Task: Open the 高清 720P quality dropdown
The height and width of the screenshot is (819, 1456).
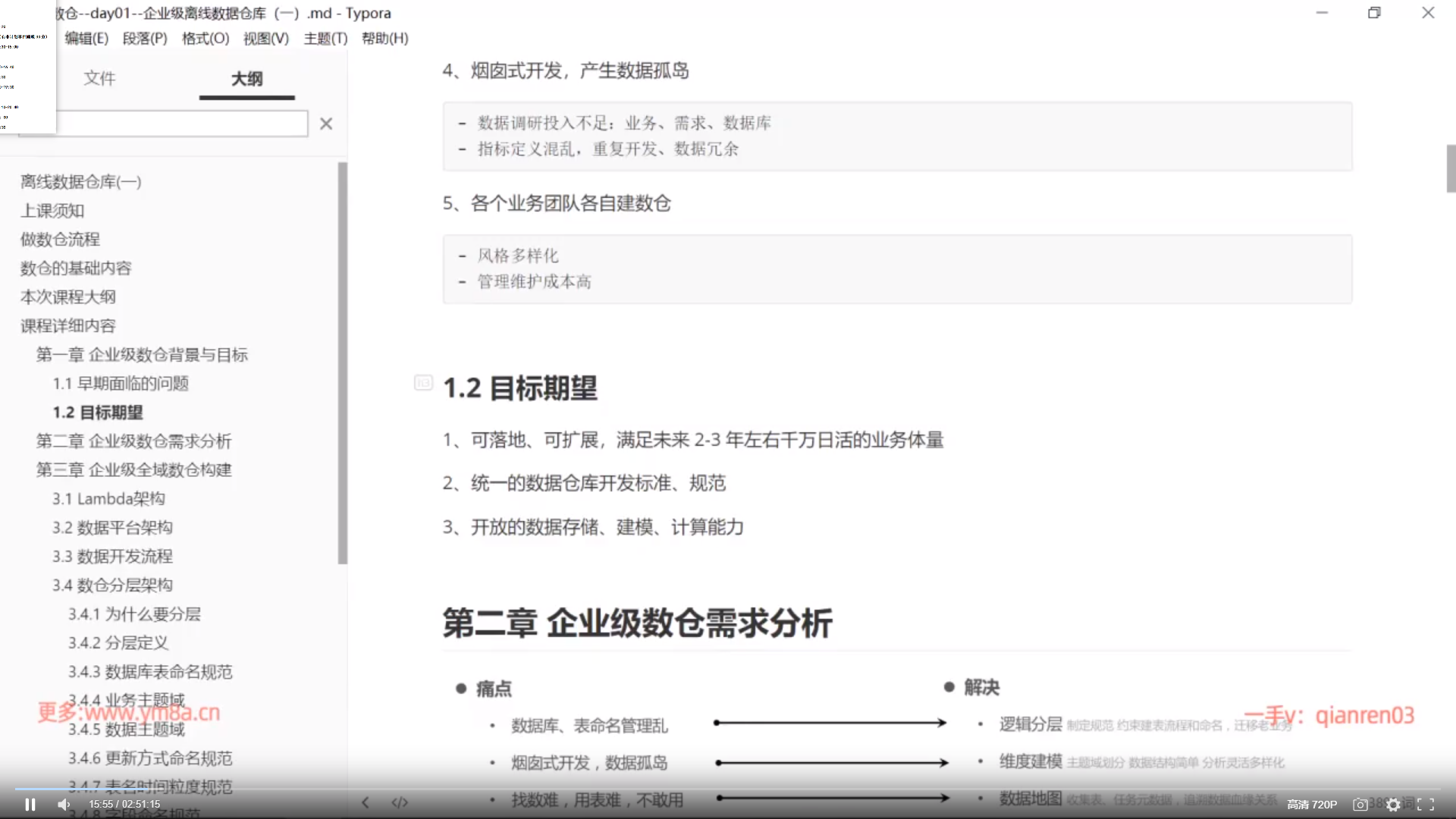Action: 1312,805
